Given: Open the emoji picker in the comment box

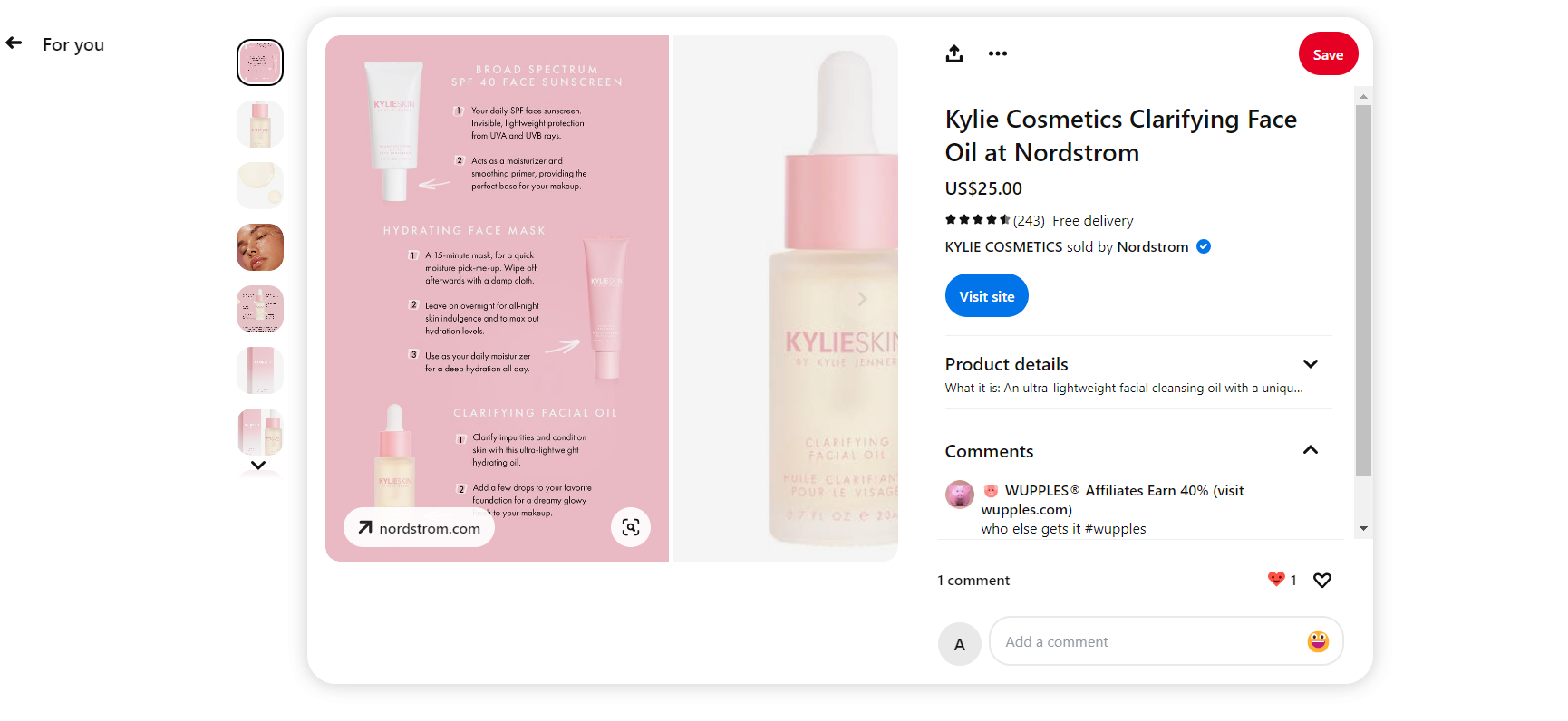Looking at the screenshot, I should [x=1317, y=640].
